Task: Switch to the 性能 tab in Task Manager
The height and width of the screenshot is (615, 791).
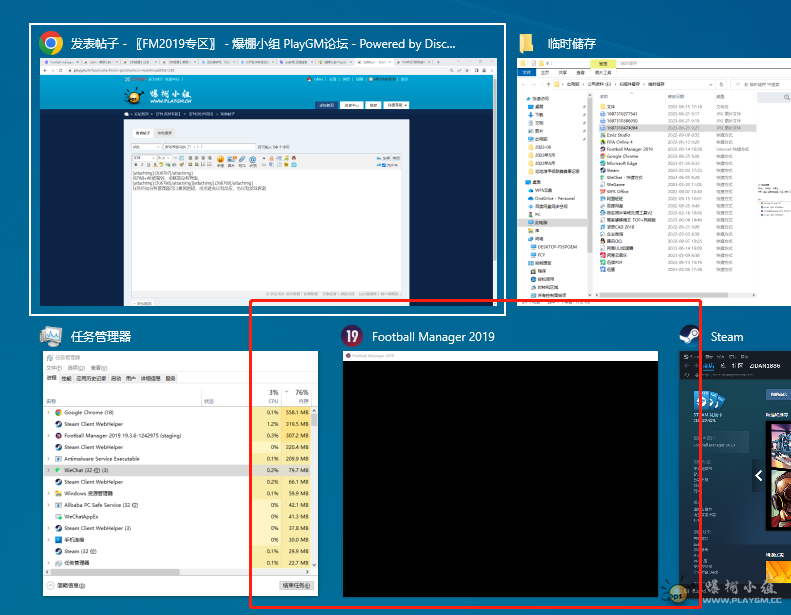Action: pos(66,378)
